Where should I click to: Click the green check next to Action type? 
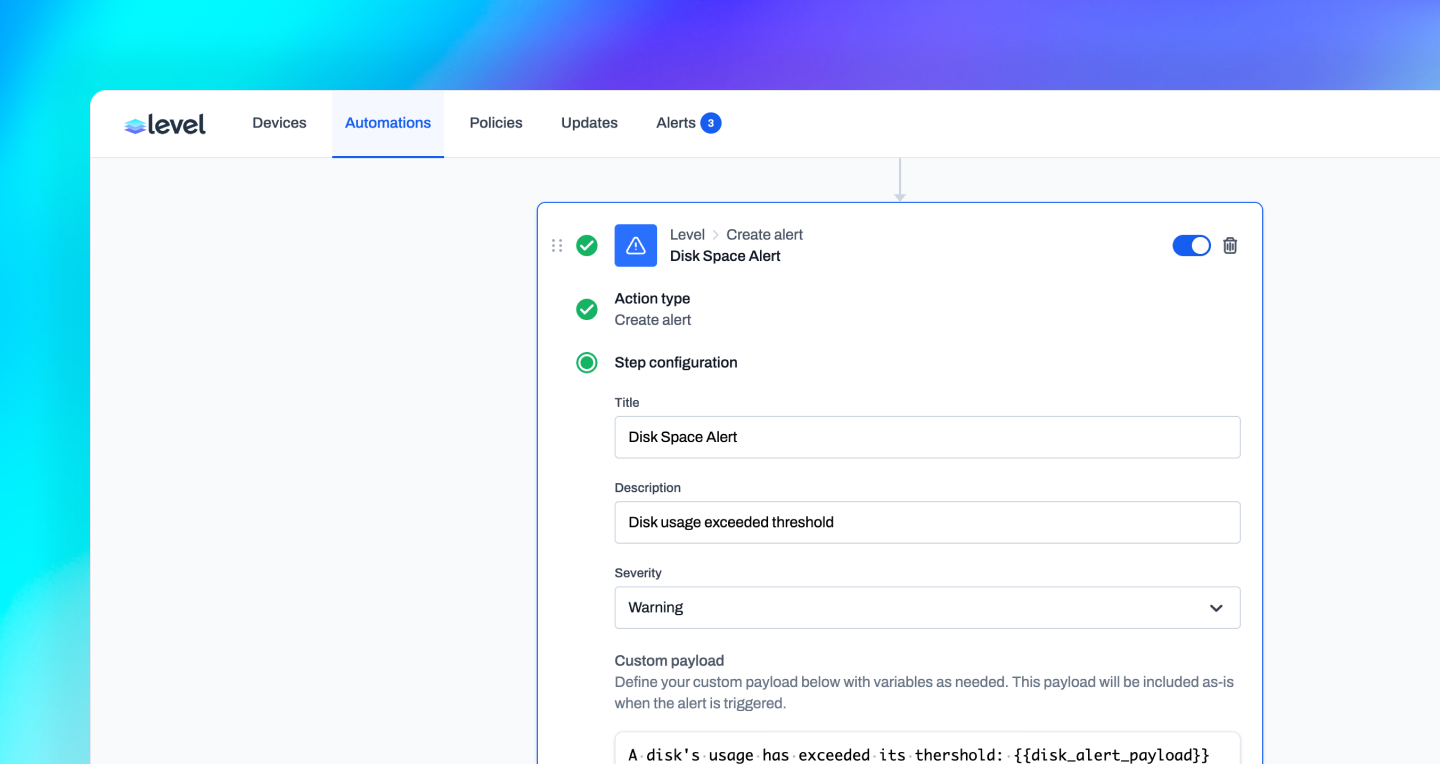point(587,309)
